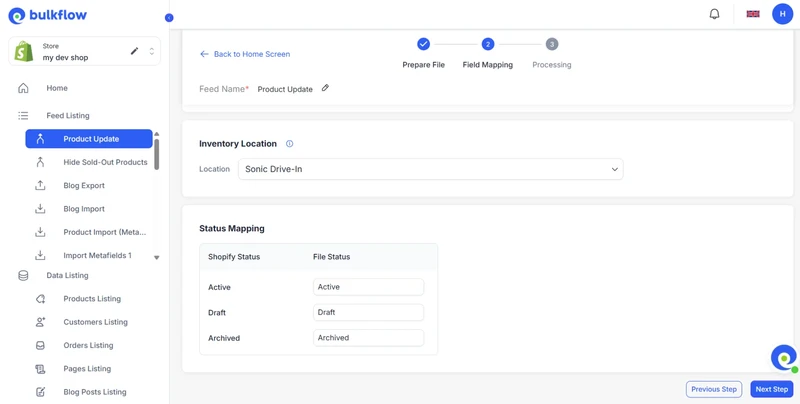Collapse the sidebar with the blue arrow
This screenshot has height=404, width=800.
click(x=169, y=18)
